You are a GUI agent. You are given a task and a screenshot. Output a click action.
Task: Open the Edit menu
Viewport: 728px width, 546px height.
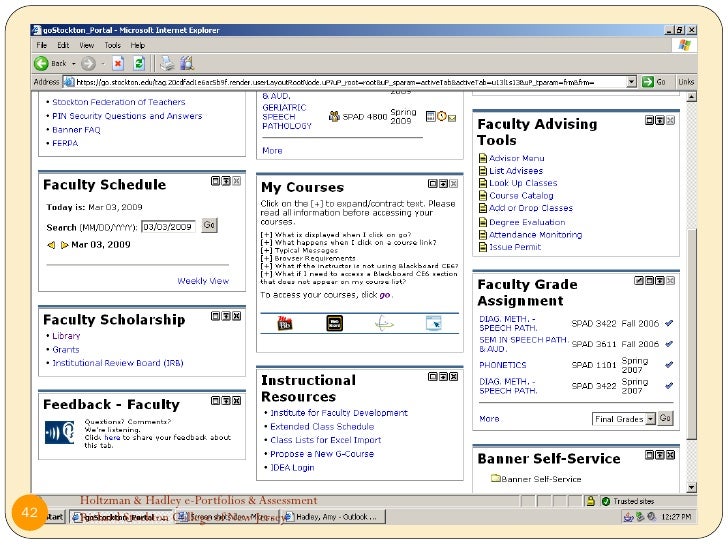(63, 45)
